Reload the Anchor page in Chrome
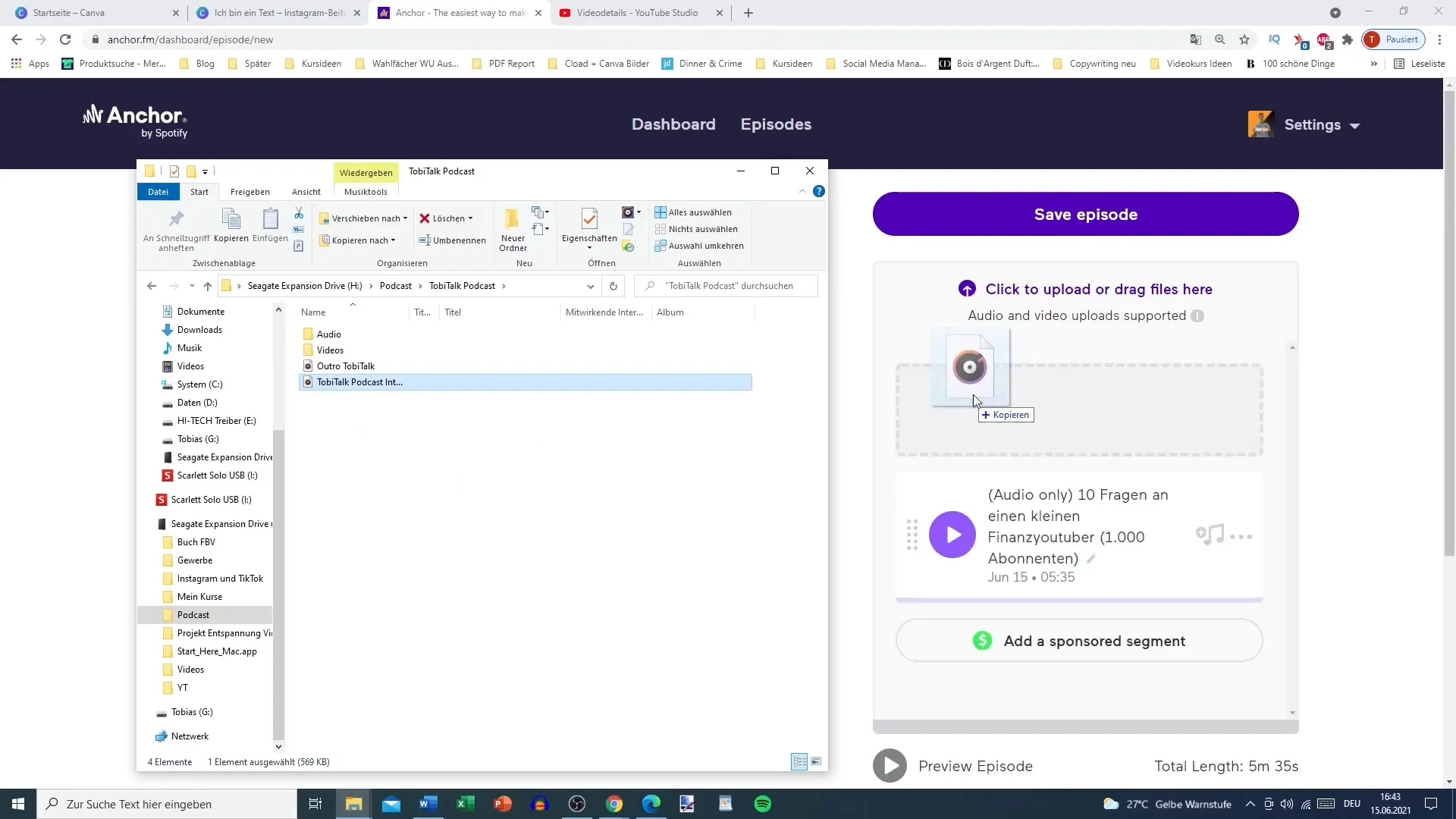1456x819 pixels. tap(65, 39)
